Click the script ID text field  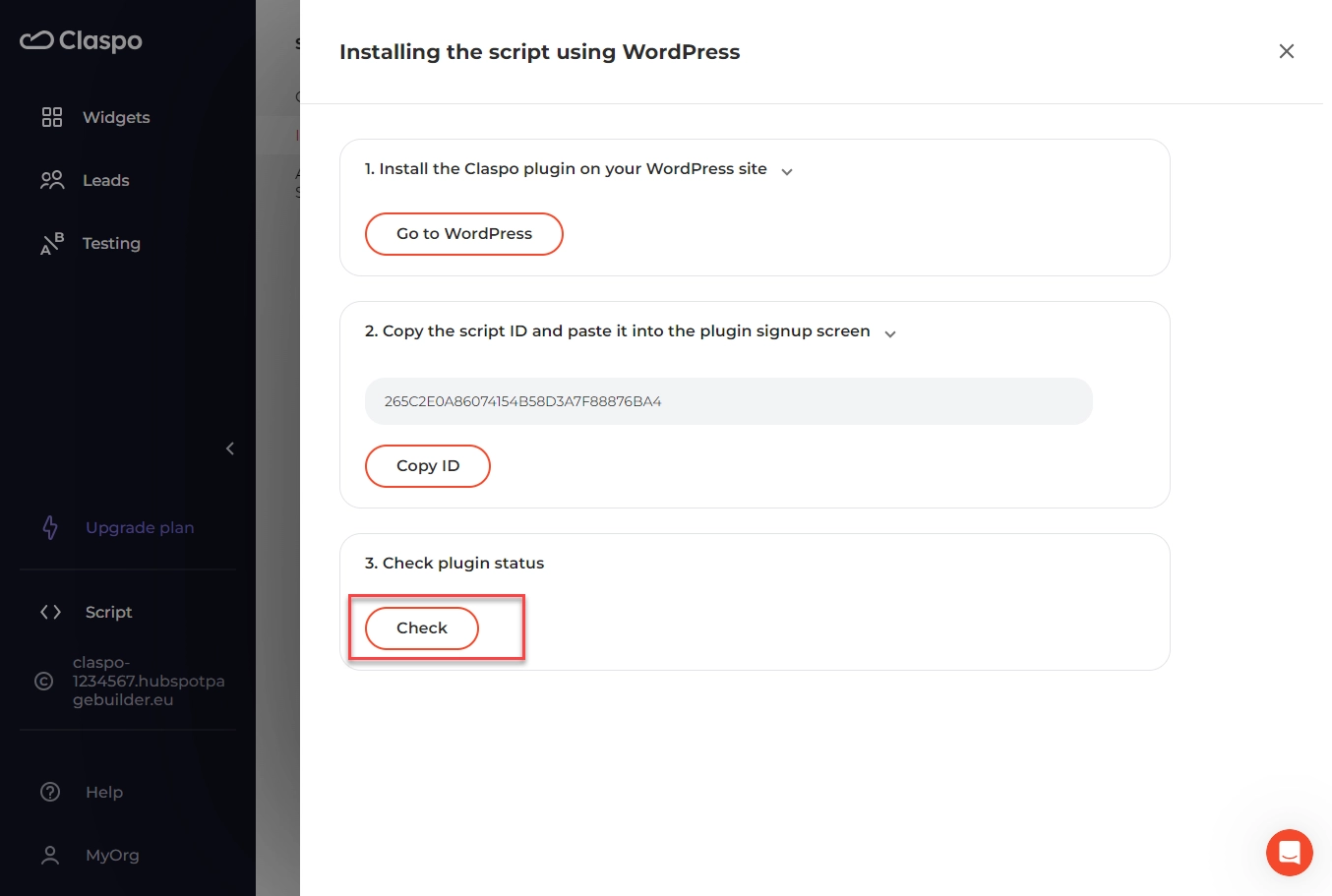click(729, 401)
